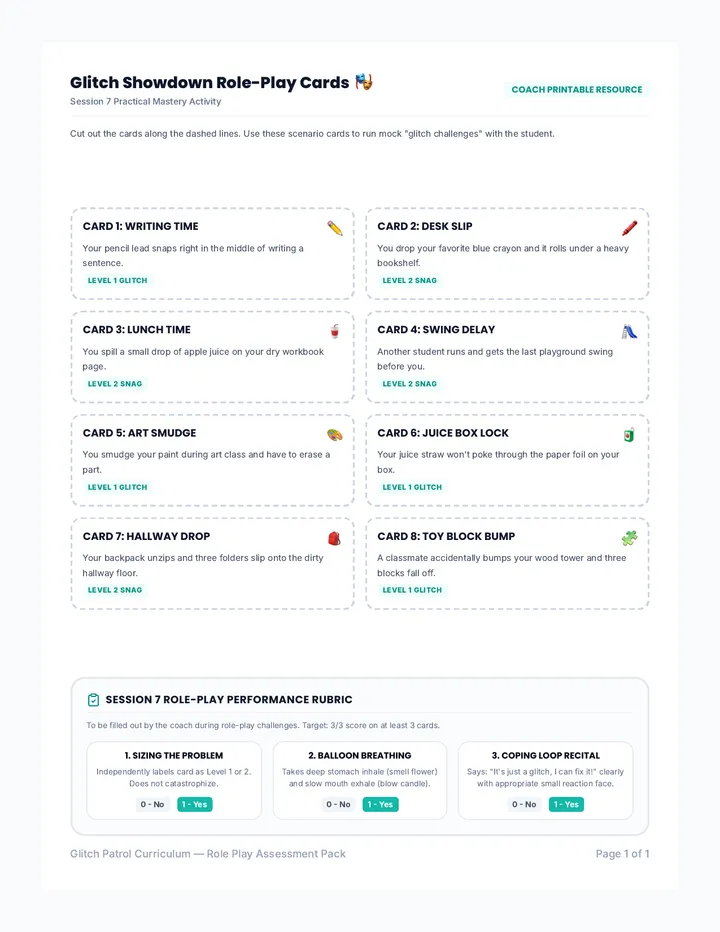Click the Level 2 Snag tag on Card 4
This screenshot has width=720, height=932.
(x=410, y=384)
